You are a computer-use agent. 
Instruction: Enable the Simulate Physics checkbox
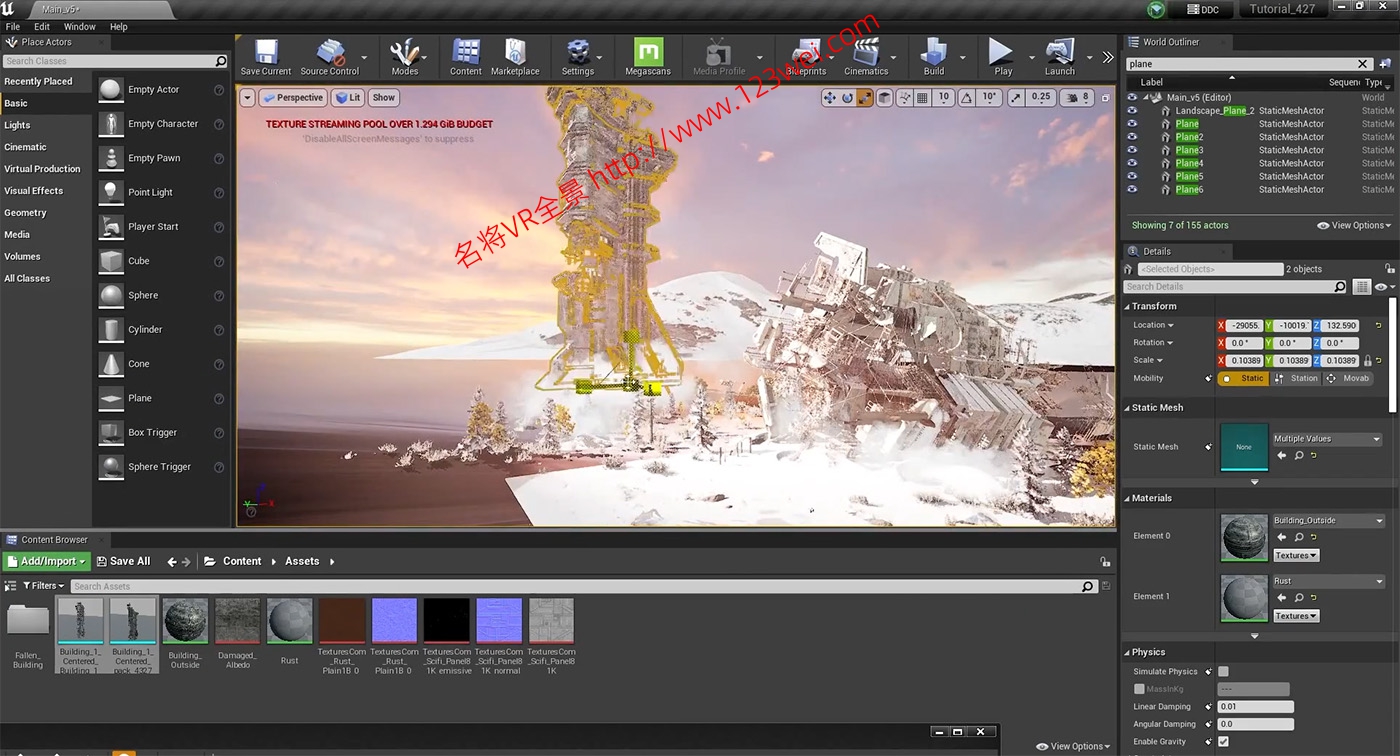pos(1223,672)
